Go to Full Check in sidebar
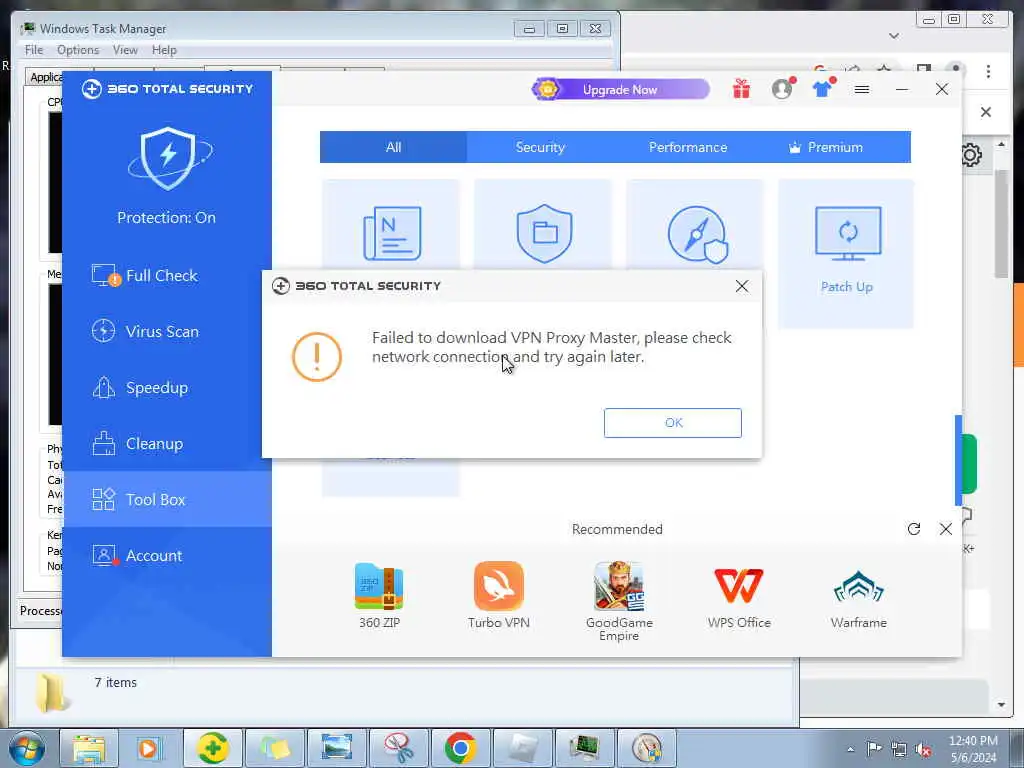Screen dimensions: 1024x768 (167, 276)
